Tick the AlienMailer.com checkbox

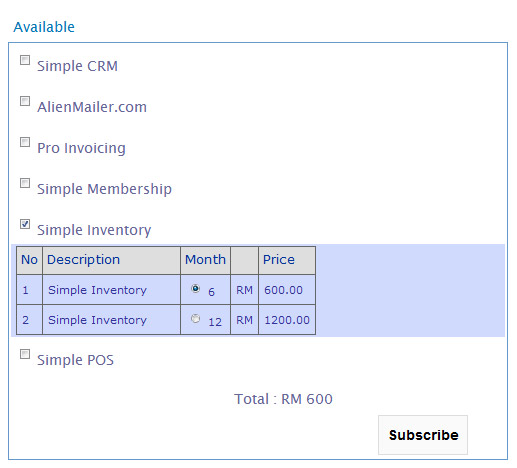pos(25,101)
